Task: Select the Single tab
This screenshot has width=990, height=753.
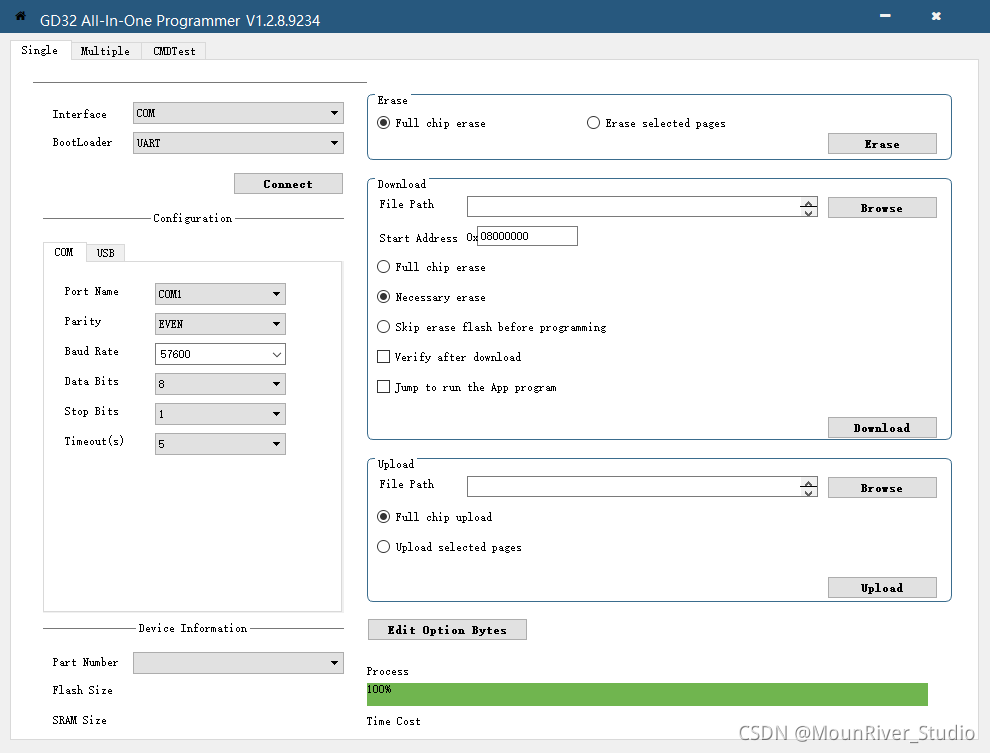Action: click(40, 50)
